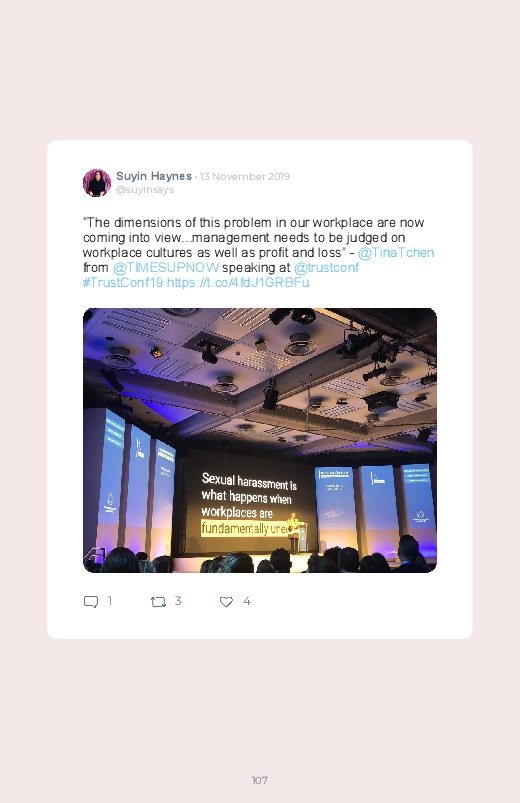Click the "Sexual harassment is" slide text
The width and height of the screenshot is (520, 803).
click(249, 481)
